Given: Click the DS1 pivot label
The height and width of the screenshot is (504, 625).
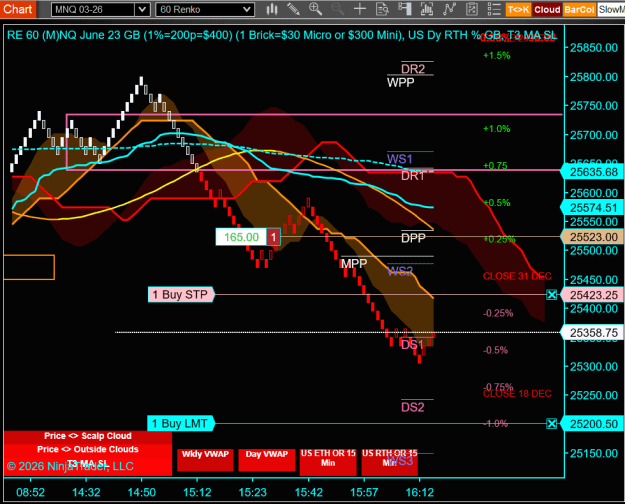Looking at the screenshot, I should click(x=412, y=345).
